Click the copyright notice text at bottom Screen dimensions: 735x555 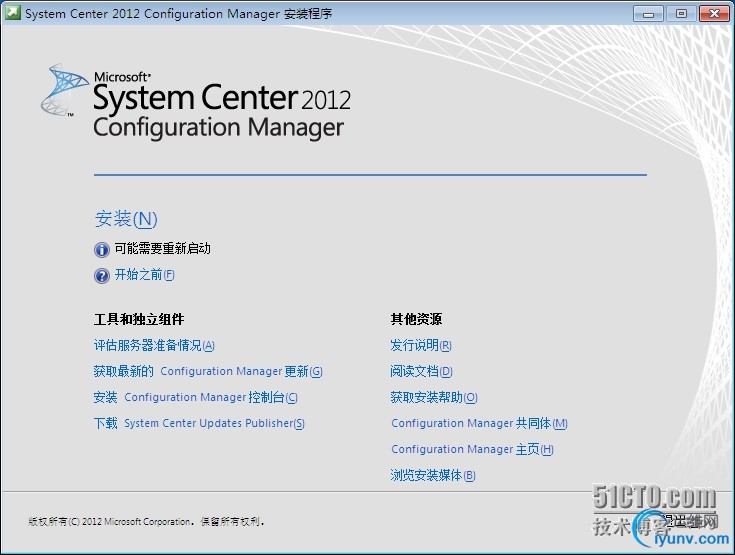pos(146,521)
